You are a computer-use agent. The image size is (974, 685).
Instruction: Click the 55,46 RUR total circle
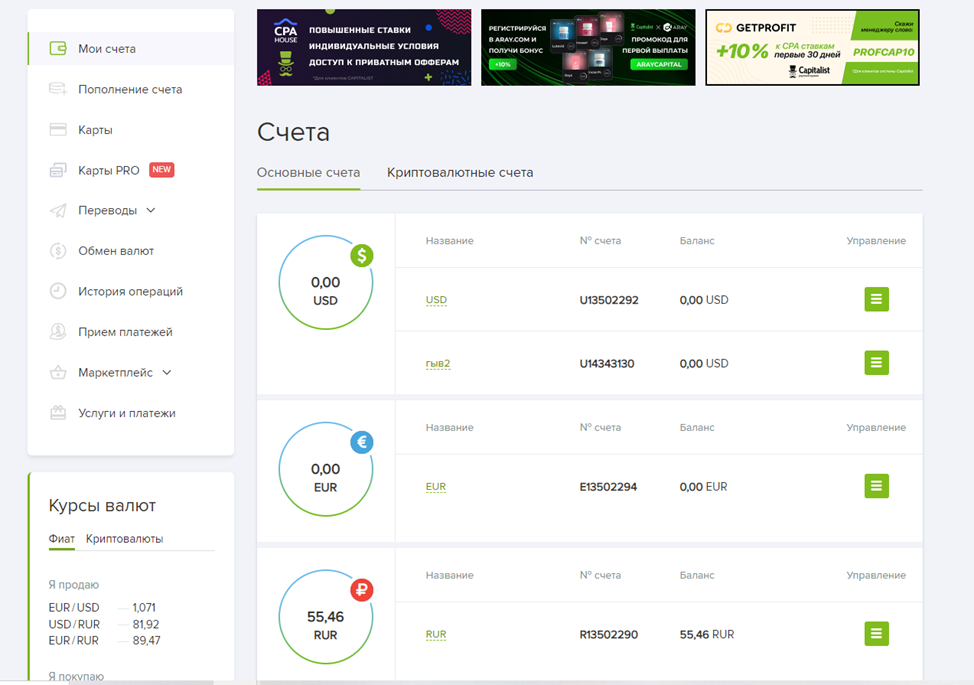325,617
